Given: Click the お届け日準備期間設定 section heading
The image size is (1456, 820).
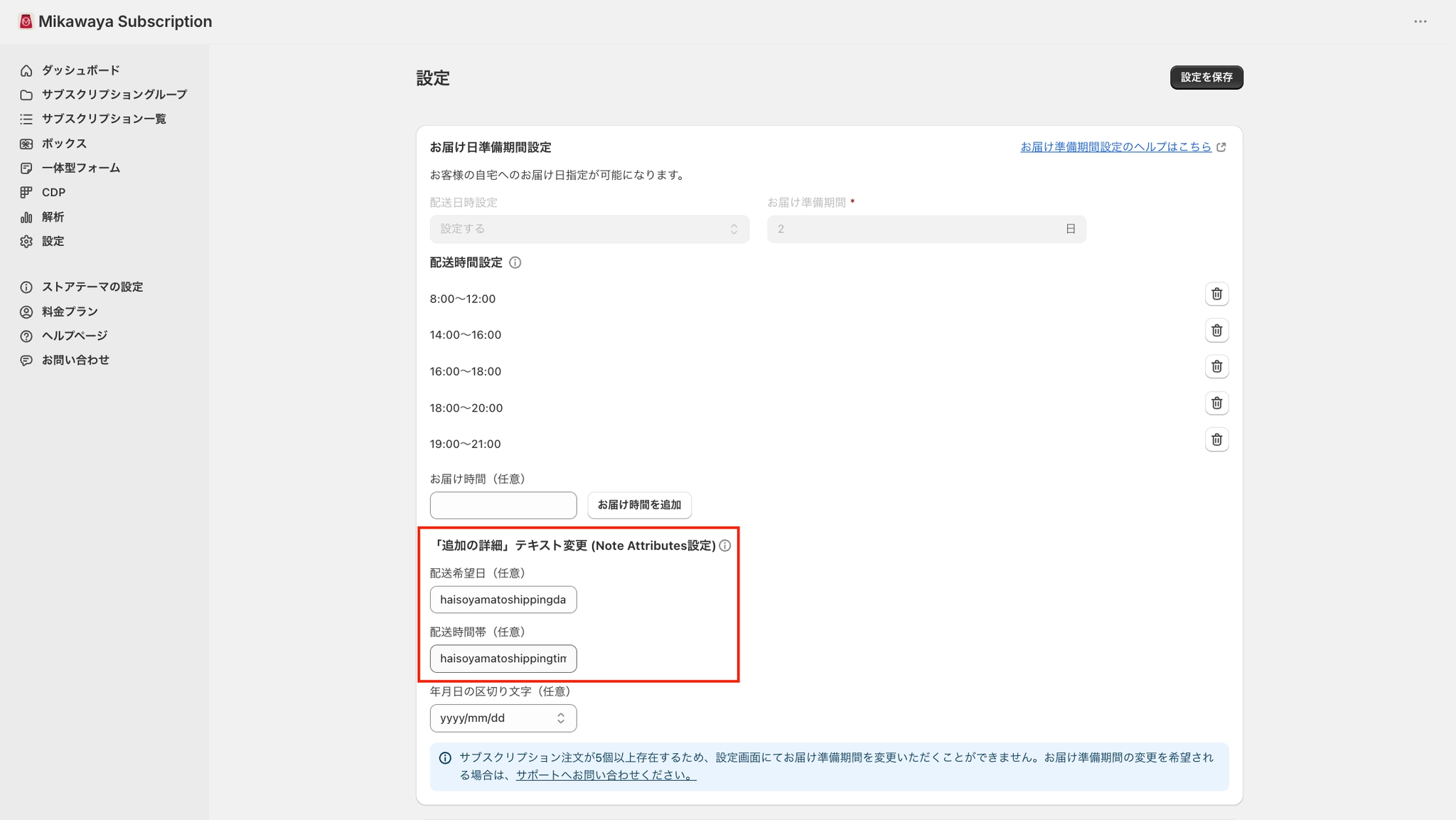Looking at the screenshot, I should coord(491,147).
